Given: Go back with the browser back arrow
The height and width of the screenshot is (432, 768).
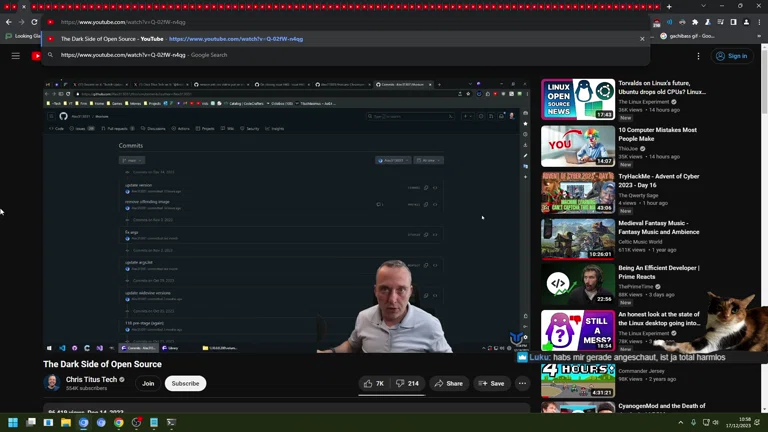Looking at the screenshot, I should pyautogui.click(x=9, y=22).
